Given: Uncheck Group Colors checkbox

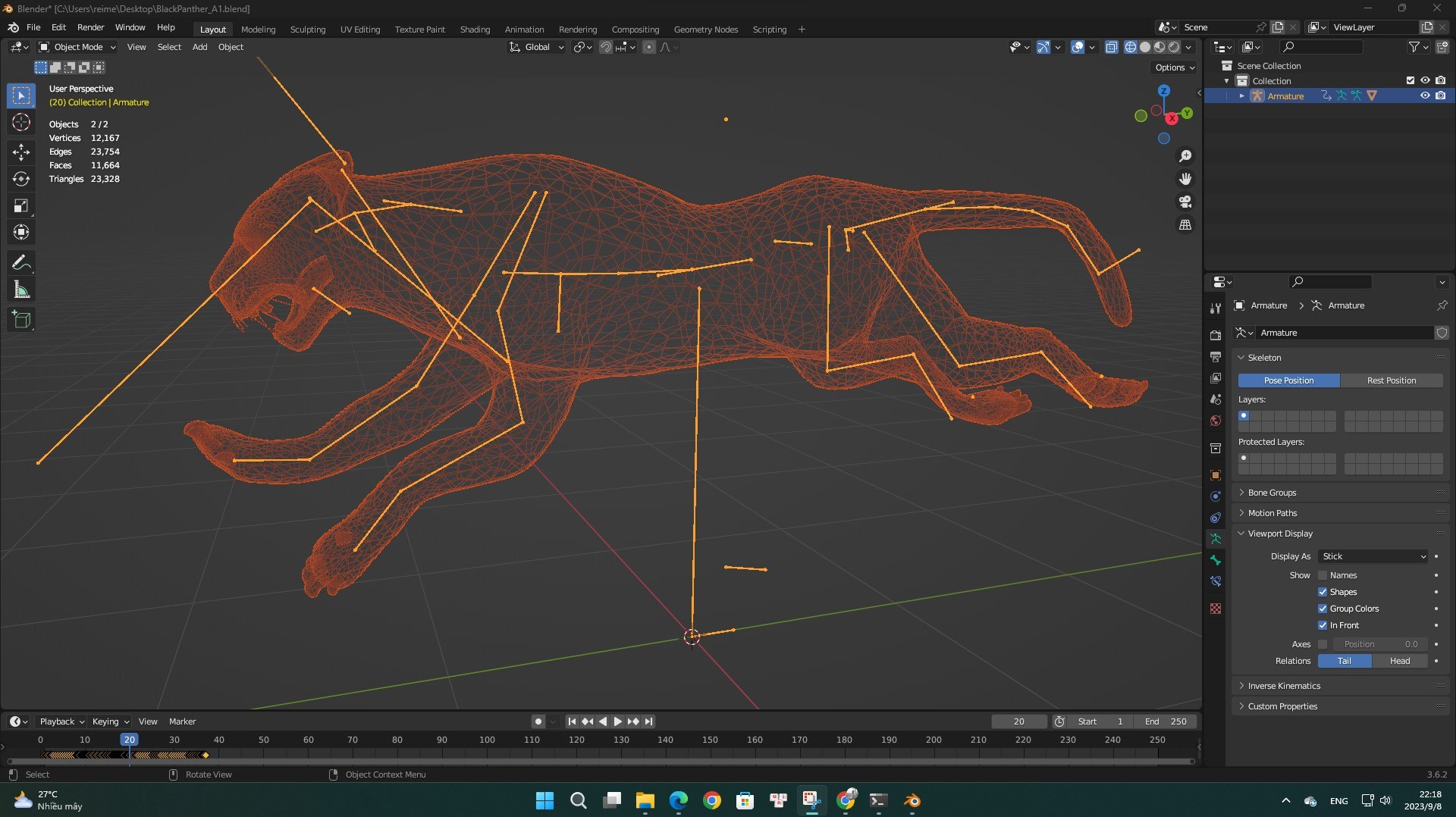Looking at the screenshot, I should click(1323, 609).
